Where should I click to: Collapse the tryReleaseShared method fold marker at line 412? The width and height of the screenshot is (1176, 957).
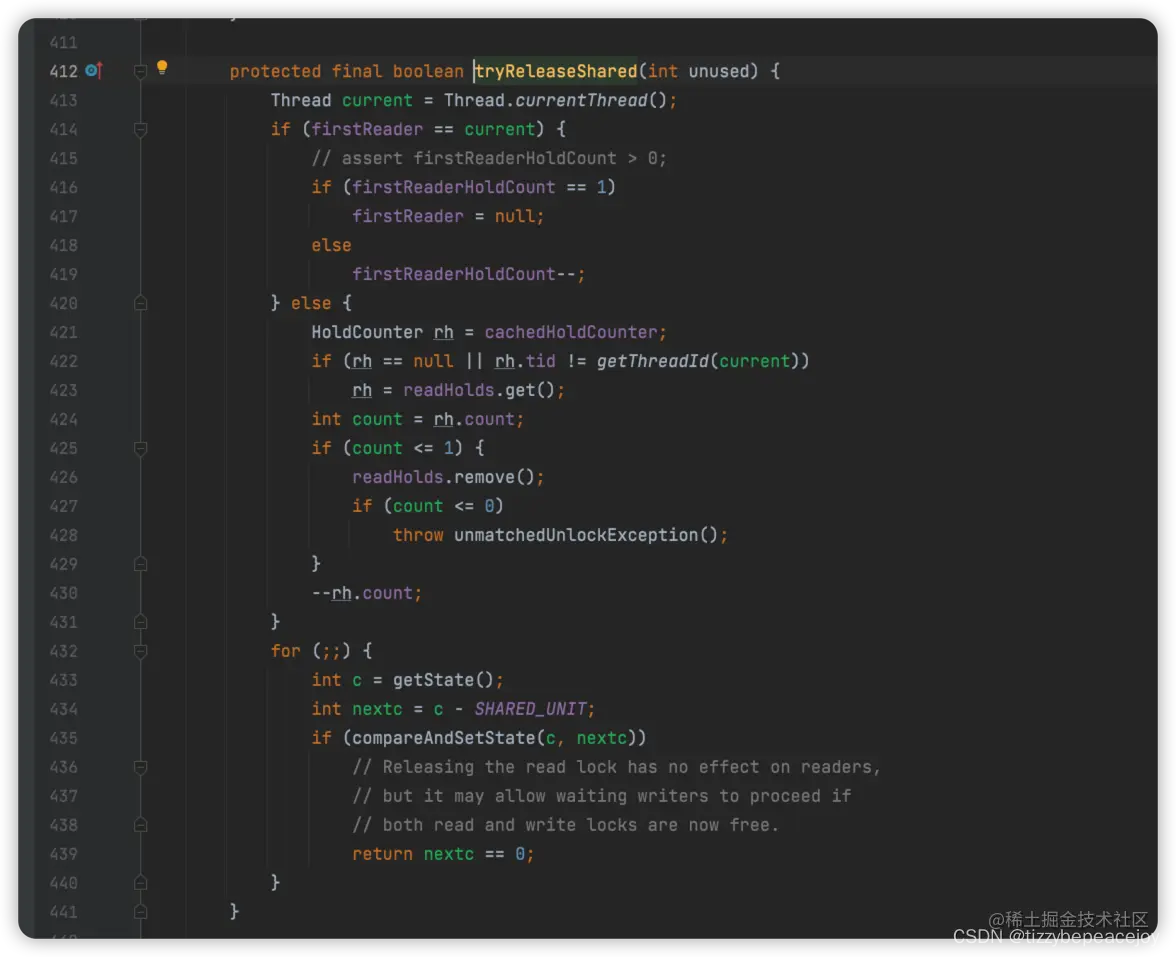point(140,71)
